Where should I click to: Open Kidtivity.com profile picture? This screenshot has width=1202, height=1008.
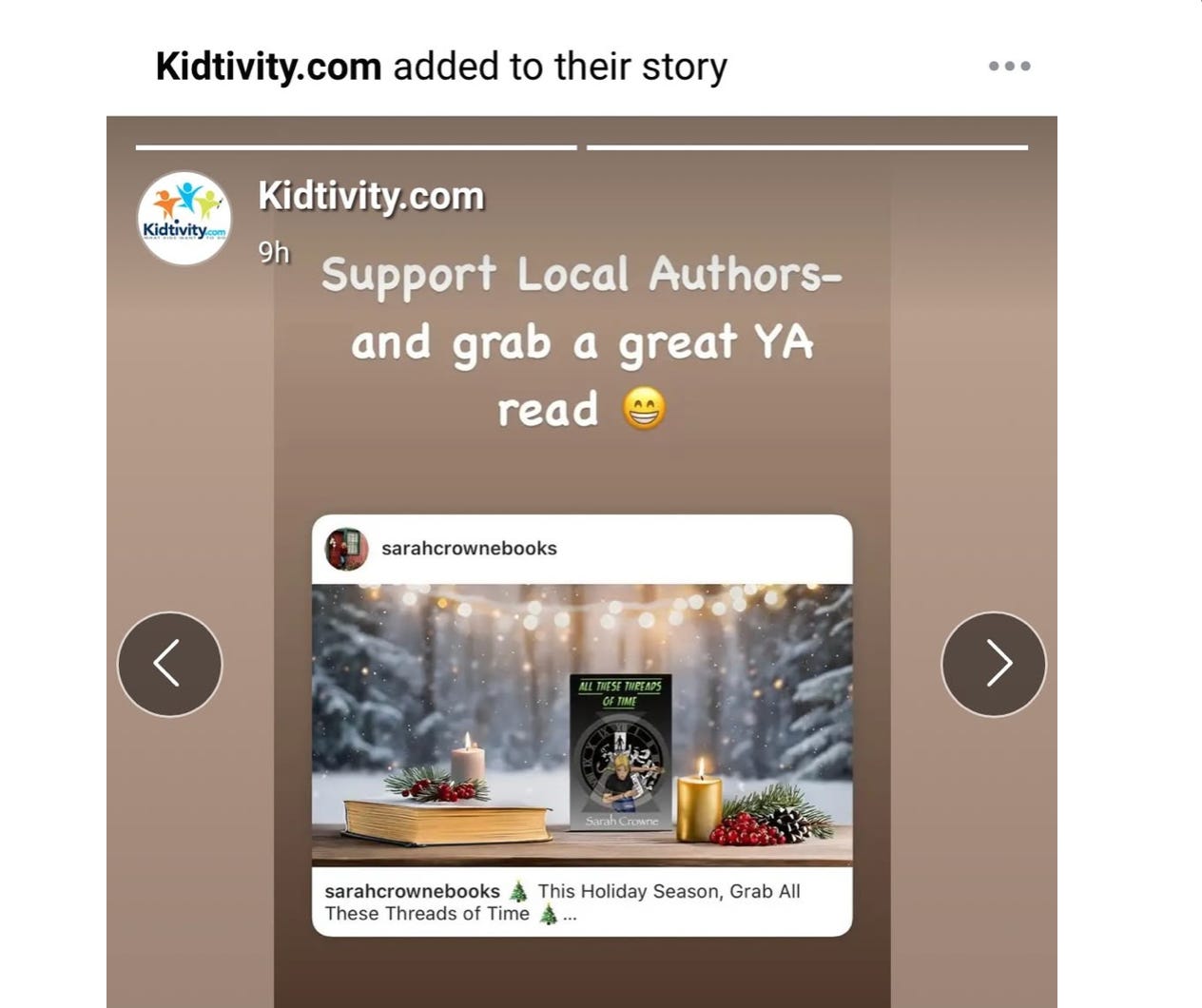click(184, 218)
